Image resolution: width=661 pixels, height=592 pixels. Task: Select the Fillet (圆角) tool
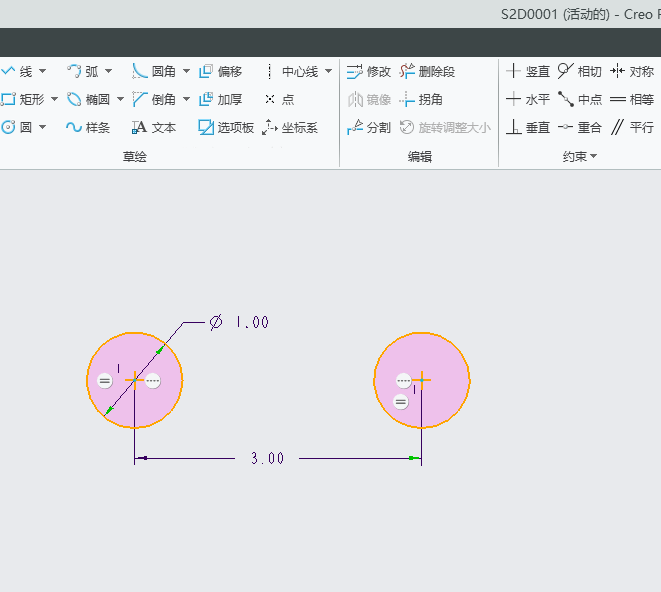[x=153, y=71]
